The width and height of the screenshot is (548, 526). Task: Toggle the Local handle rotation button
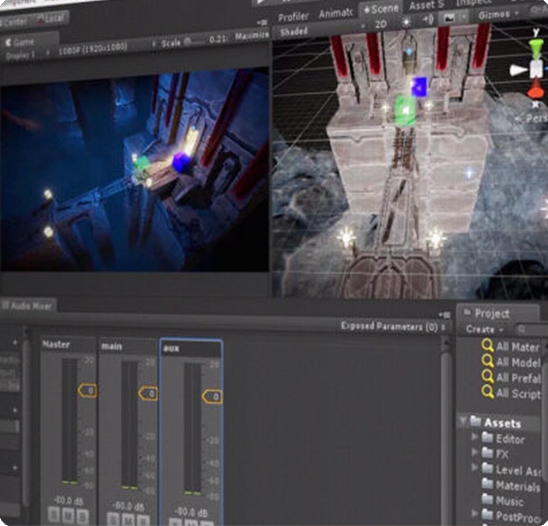point(52,19)
